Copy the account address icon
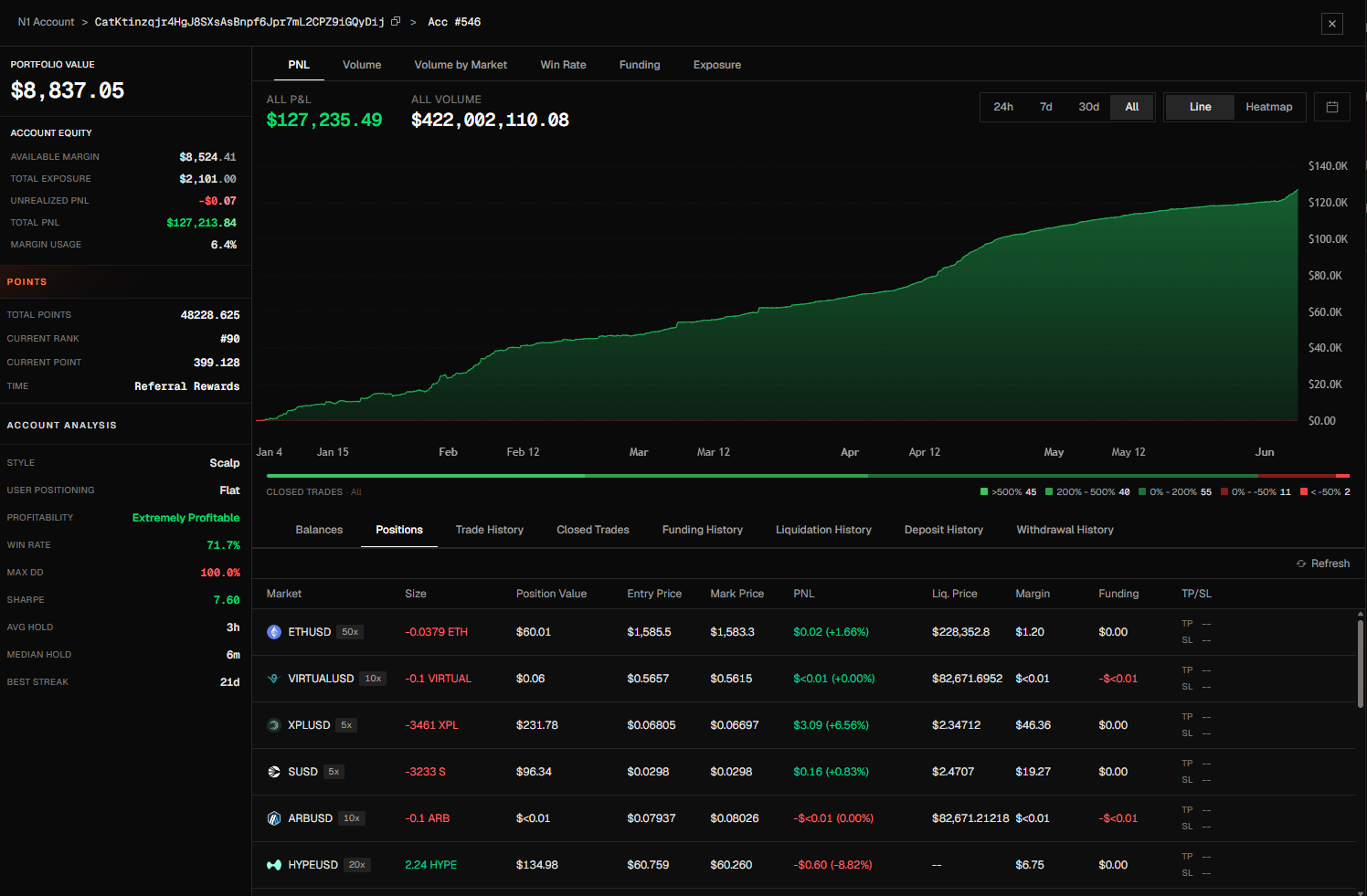The height and width of the screenshot is (896, 1367). (396, 21)
